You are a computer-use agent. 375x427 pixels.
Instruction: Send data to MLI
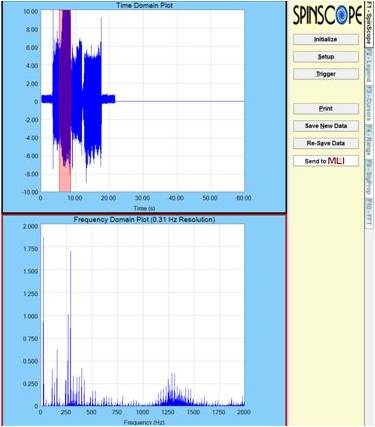point(326,161)
